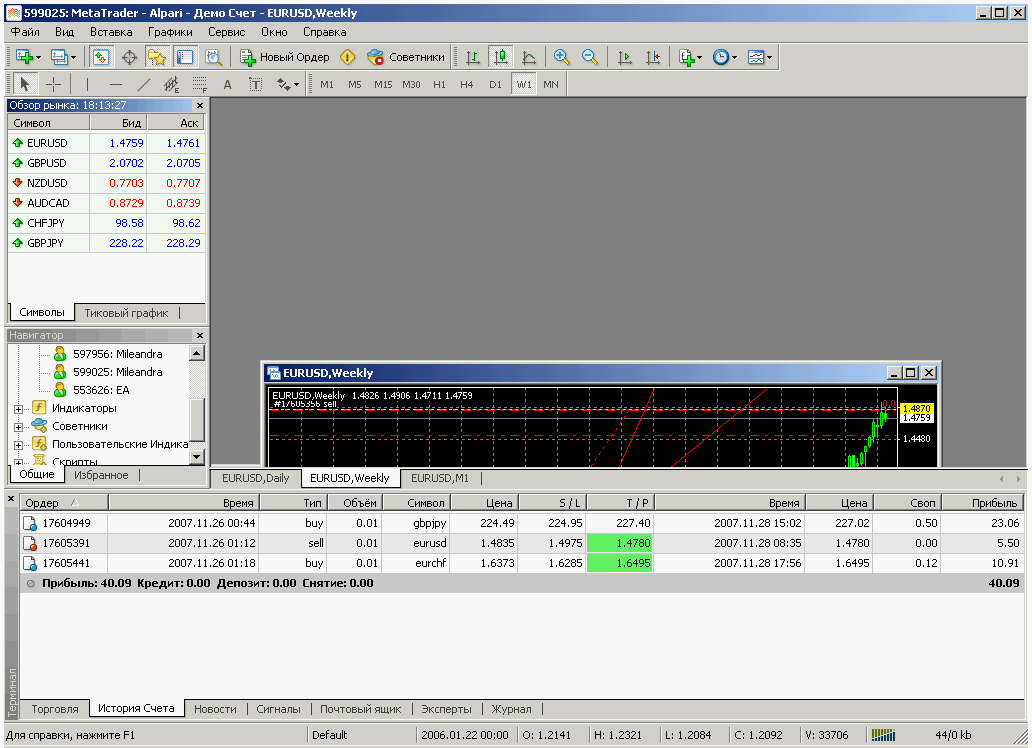Open the chart templates dropdown arrow

coord(771,57)
